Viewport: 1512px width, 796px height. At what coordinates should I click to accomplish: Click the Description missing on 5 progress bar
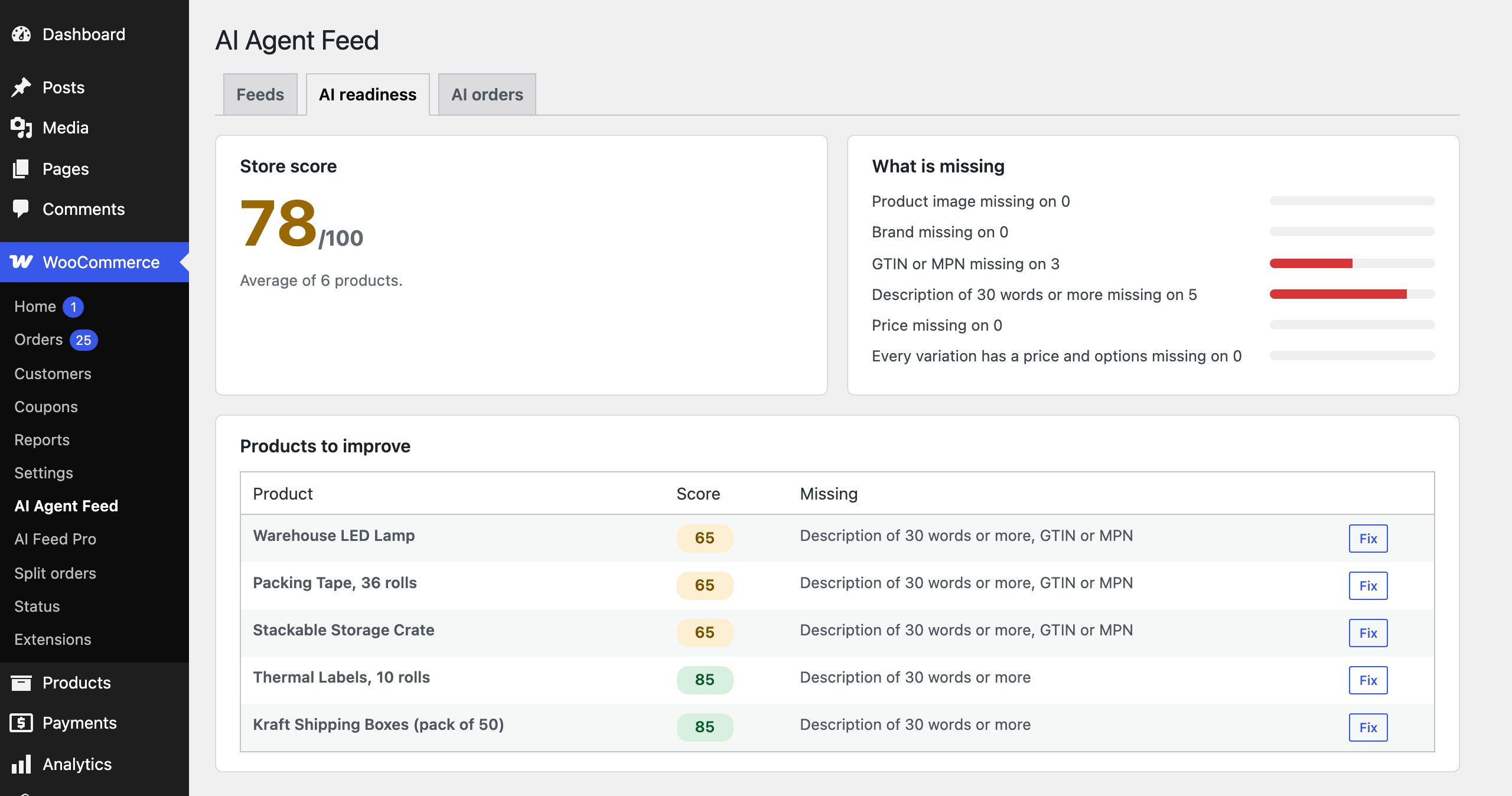[1353, 294]
